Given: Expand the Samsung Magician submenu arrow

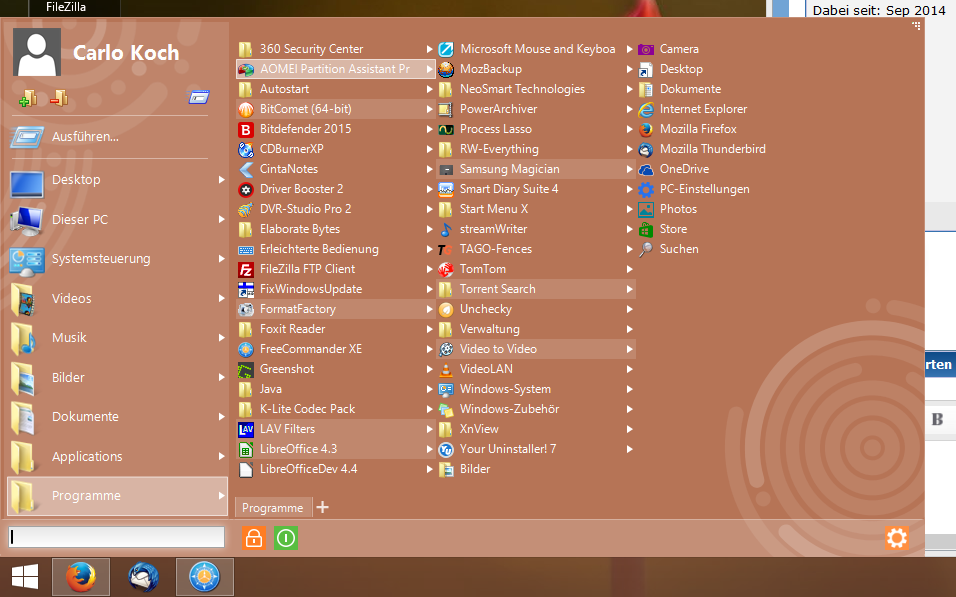Looking at the screenshot, I should [x=629, y=170].
